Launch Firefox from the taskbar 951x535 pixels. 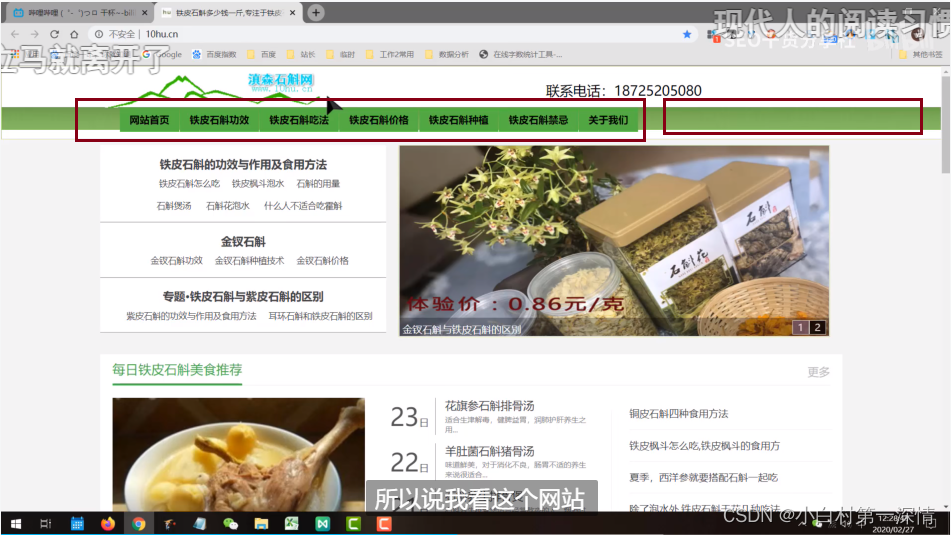point(108,523)
